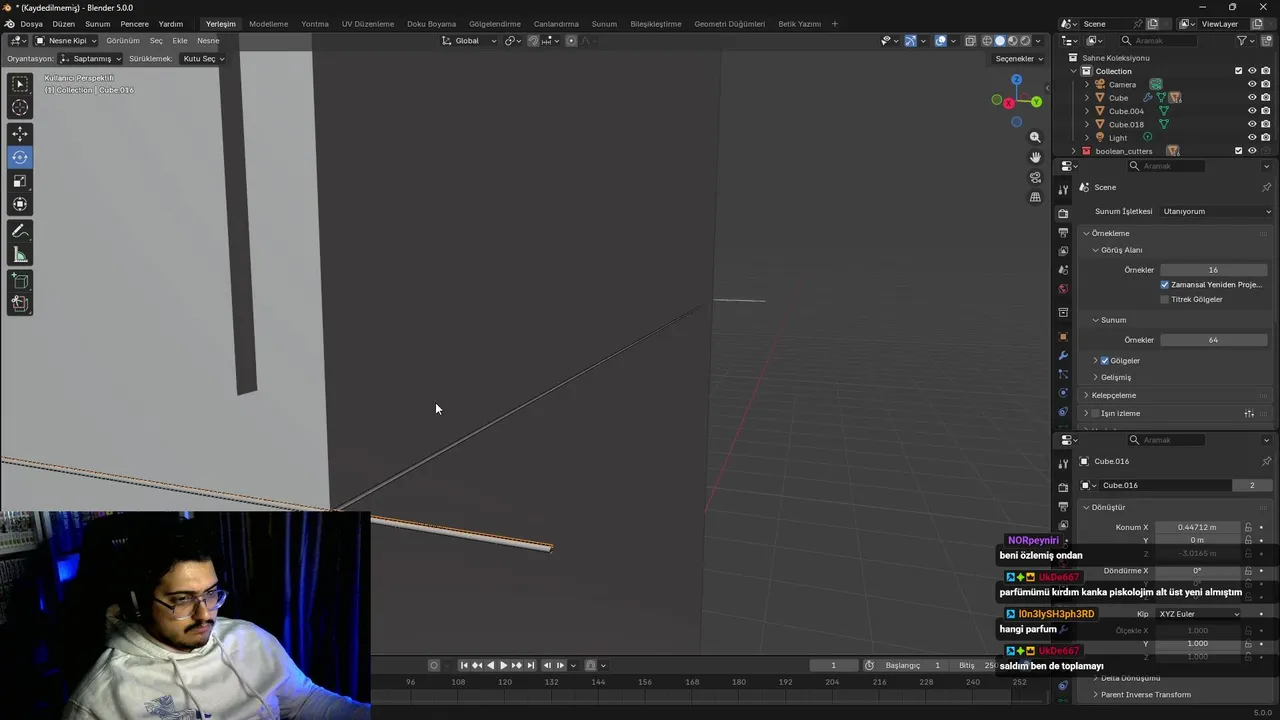The height and width of the screenshot is (720, 1280).
Task: Open the Output properties tab icon
Action: 1063,232
